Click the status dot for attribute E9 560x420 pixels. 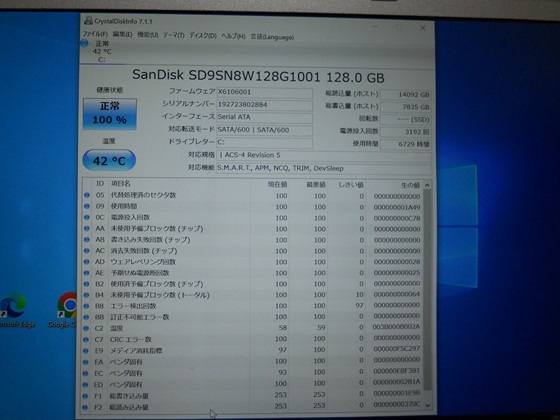click(86, 351)
